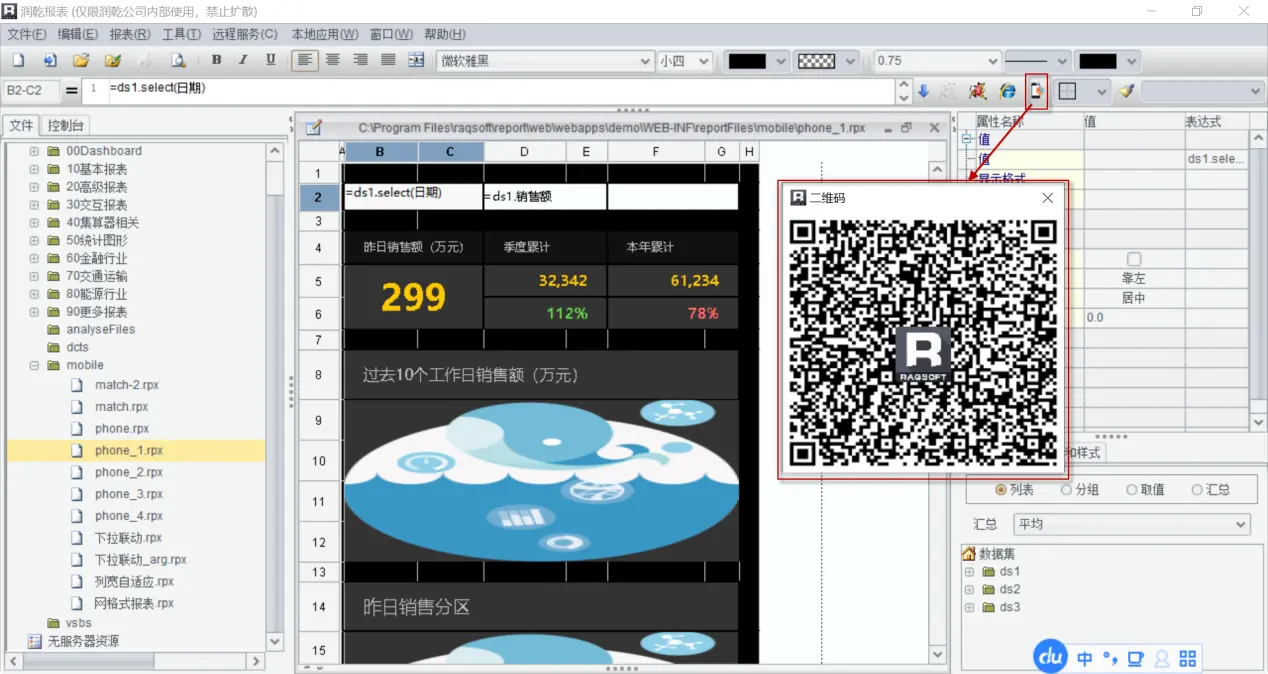
Task: Open the 帮助(H) menu
Action: point(445,34)
